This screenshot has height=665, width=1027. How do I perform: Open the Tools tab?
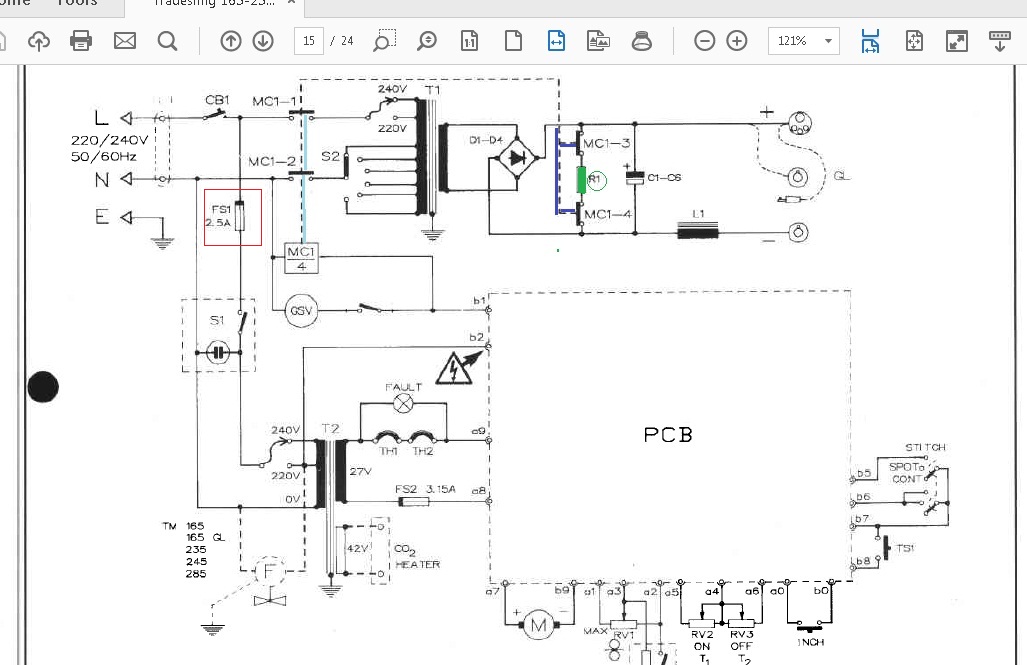(x=77, y=3)
